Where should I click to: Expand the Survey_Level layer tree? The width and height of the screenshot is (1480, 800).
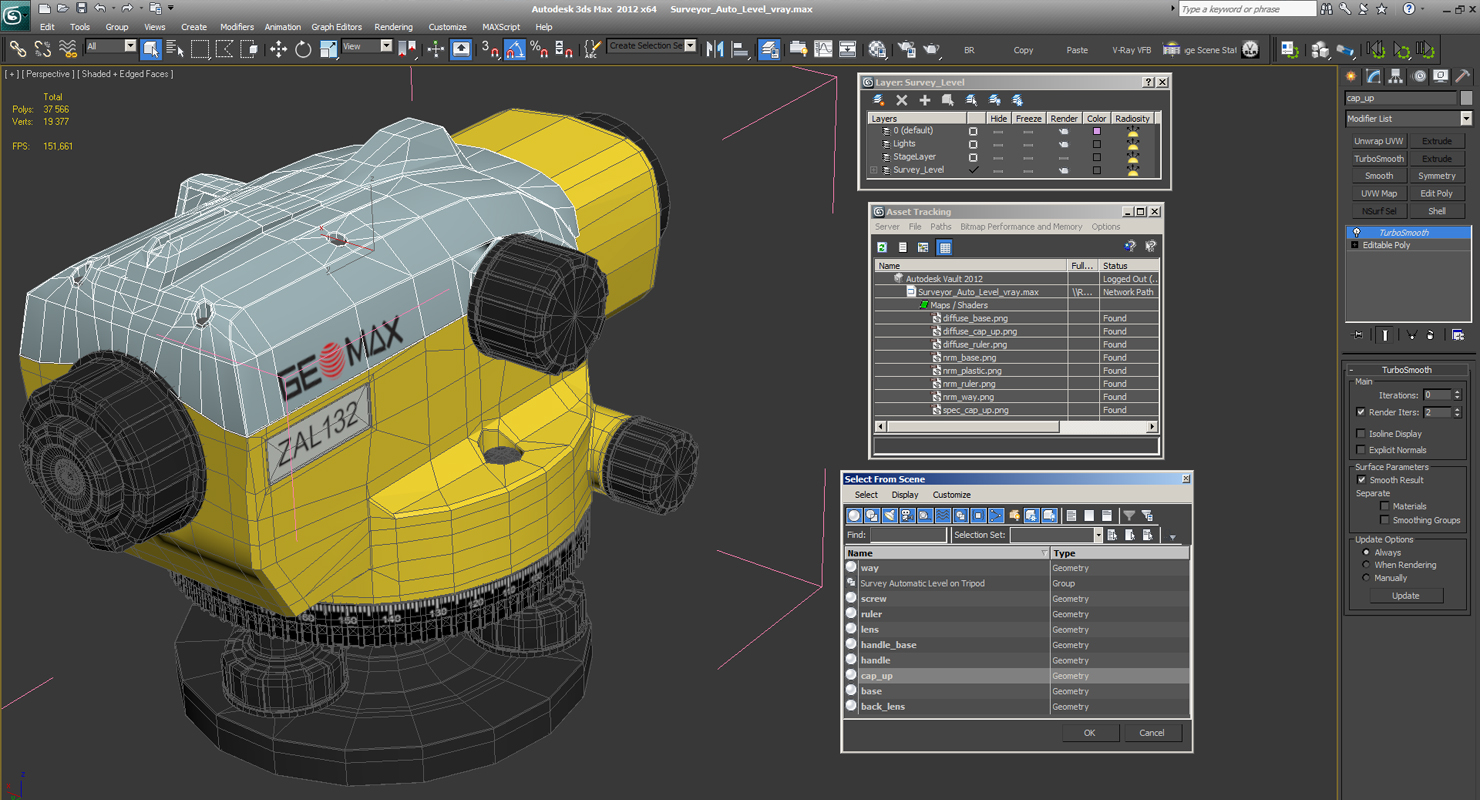pyautogui.click(x=874, y=170)
